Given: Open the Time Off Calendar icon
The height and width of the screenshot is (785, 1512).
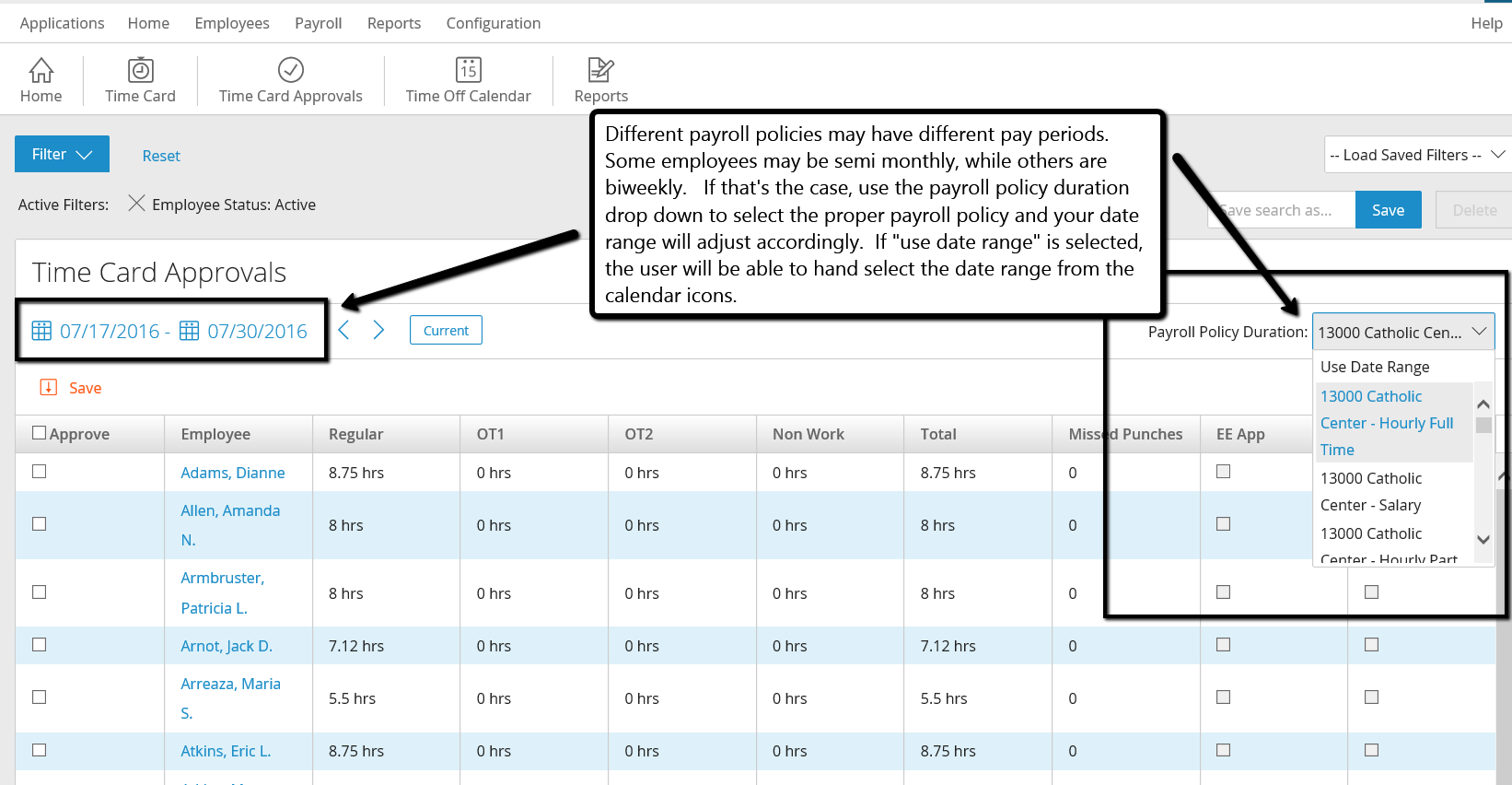Looking at the screenshot, I should [468, 70].
